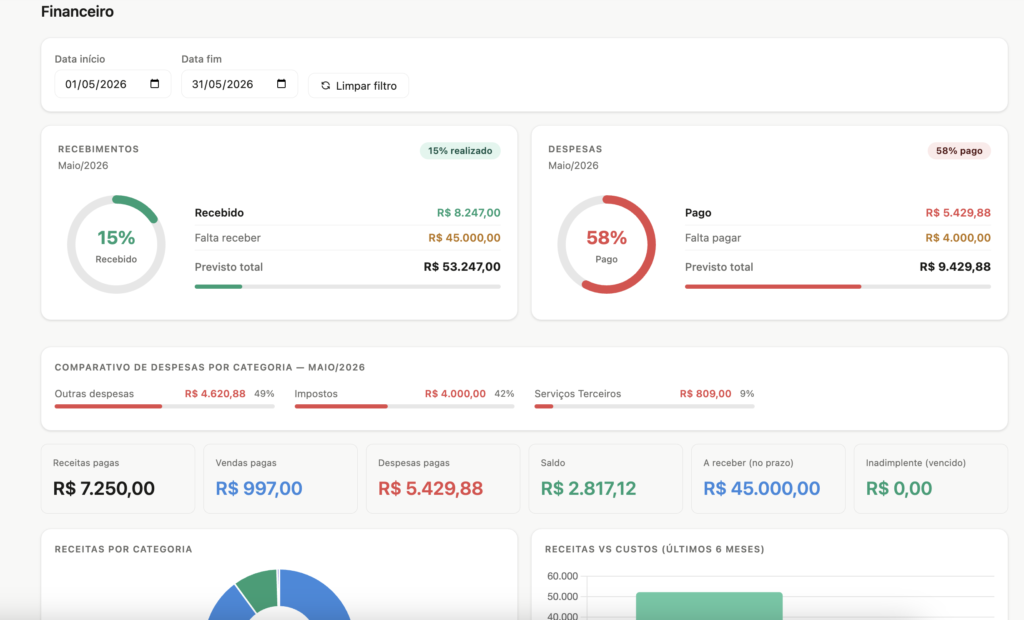Screen dimensions: 1024x620
Task: Click Receitas vs Custos heading
Action: coord(654,549)
